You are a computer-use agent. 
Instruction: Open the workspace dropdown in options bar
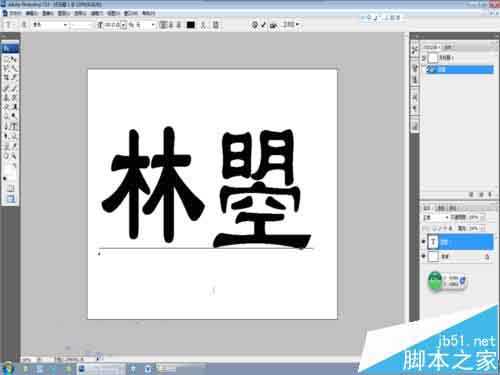(291, 24)
